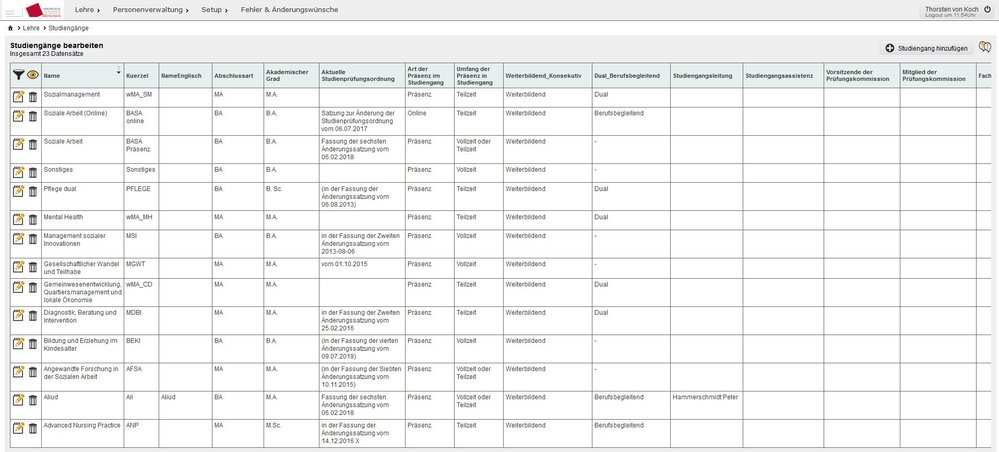Open the Setup dropdown menu
This screenshot has height=452, width=999.
point(215,9)
